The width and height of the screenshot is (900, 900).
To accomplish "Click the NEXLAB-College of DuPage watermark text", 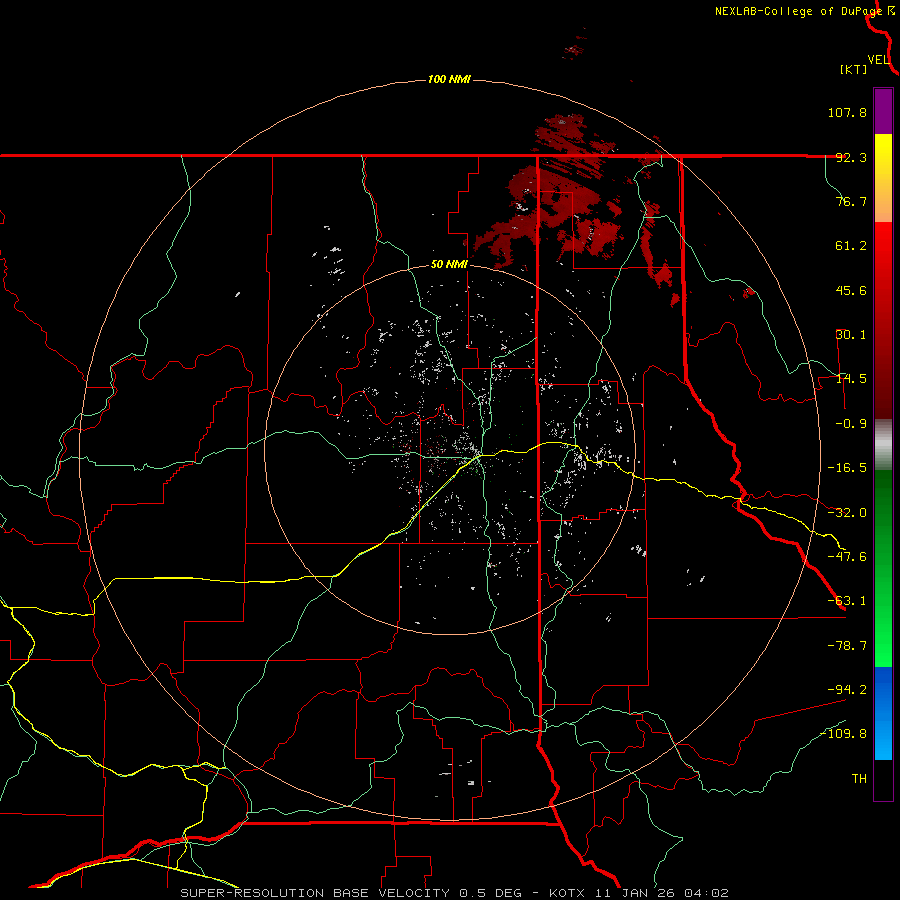I will click(x=798, y=11).
